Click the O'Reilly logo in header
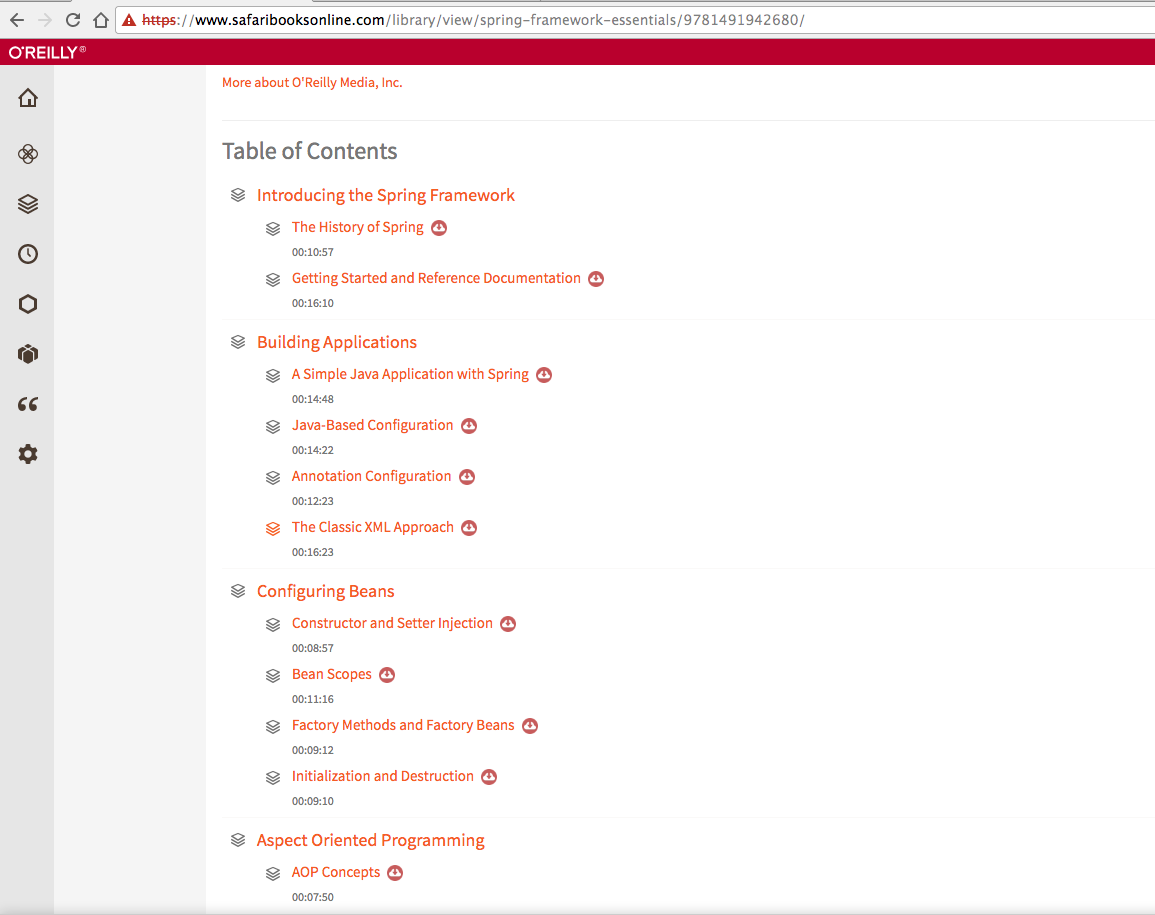This screenshot has height=915, width=1155. (x=47, y=52)
